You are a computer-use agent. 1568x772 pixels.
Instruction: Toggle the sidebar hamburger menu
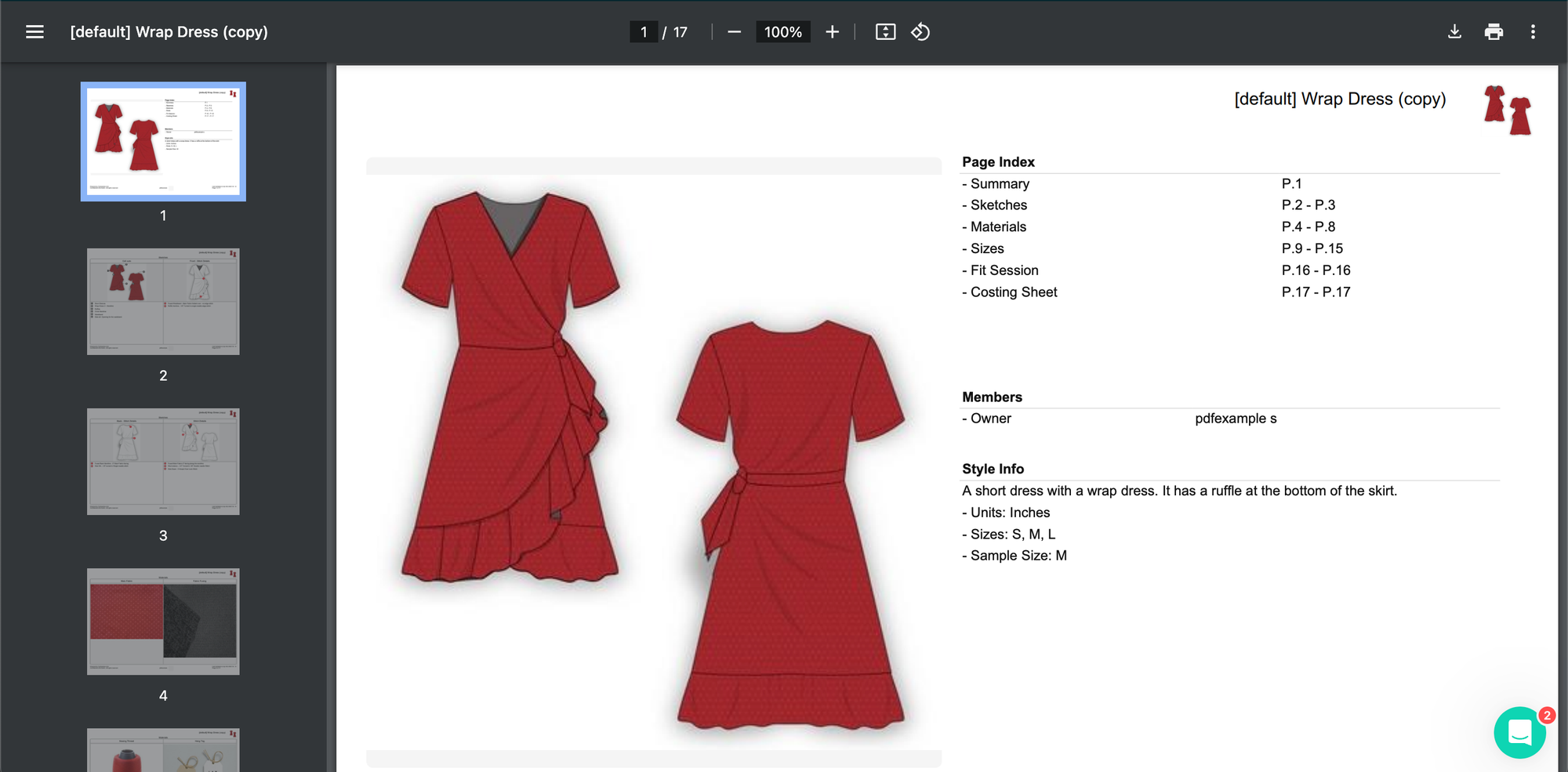pos(34,32)
